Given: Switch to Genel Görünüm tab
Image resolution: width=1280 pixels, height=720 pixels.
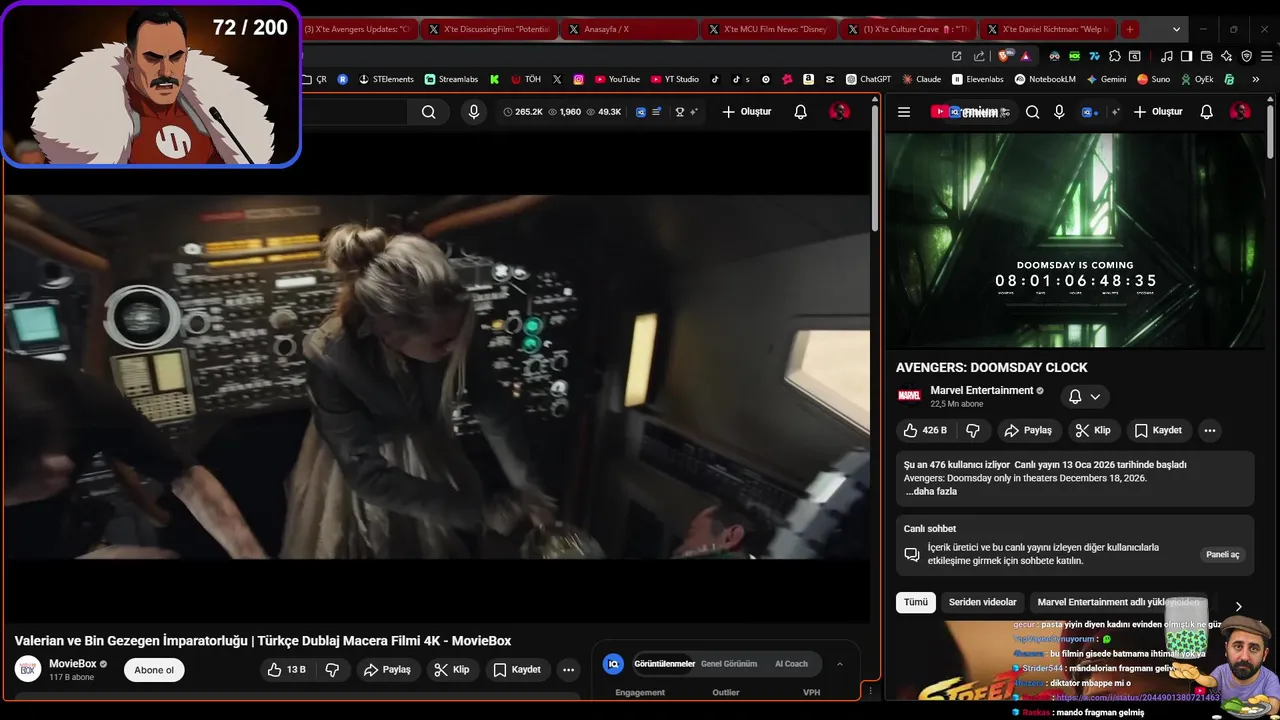Looking at the screenshot, I should (x=729, y=664).
